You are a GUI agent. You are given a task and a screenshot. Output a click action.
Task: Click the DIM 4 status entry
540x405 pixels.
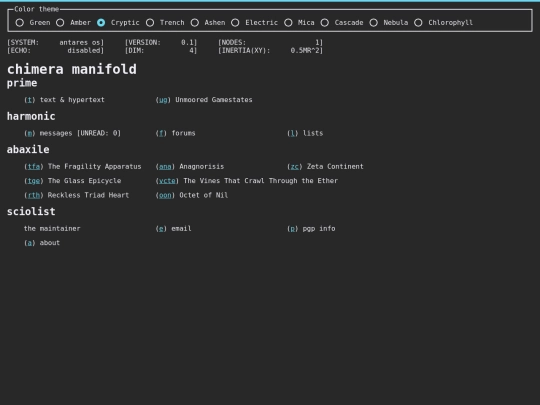[161, 51]
